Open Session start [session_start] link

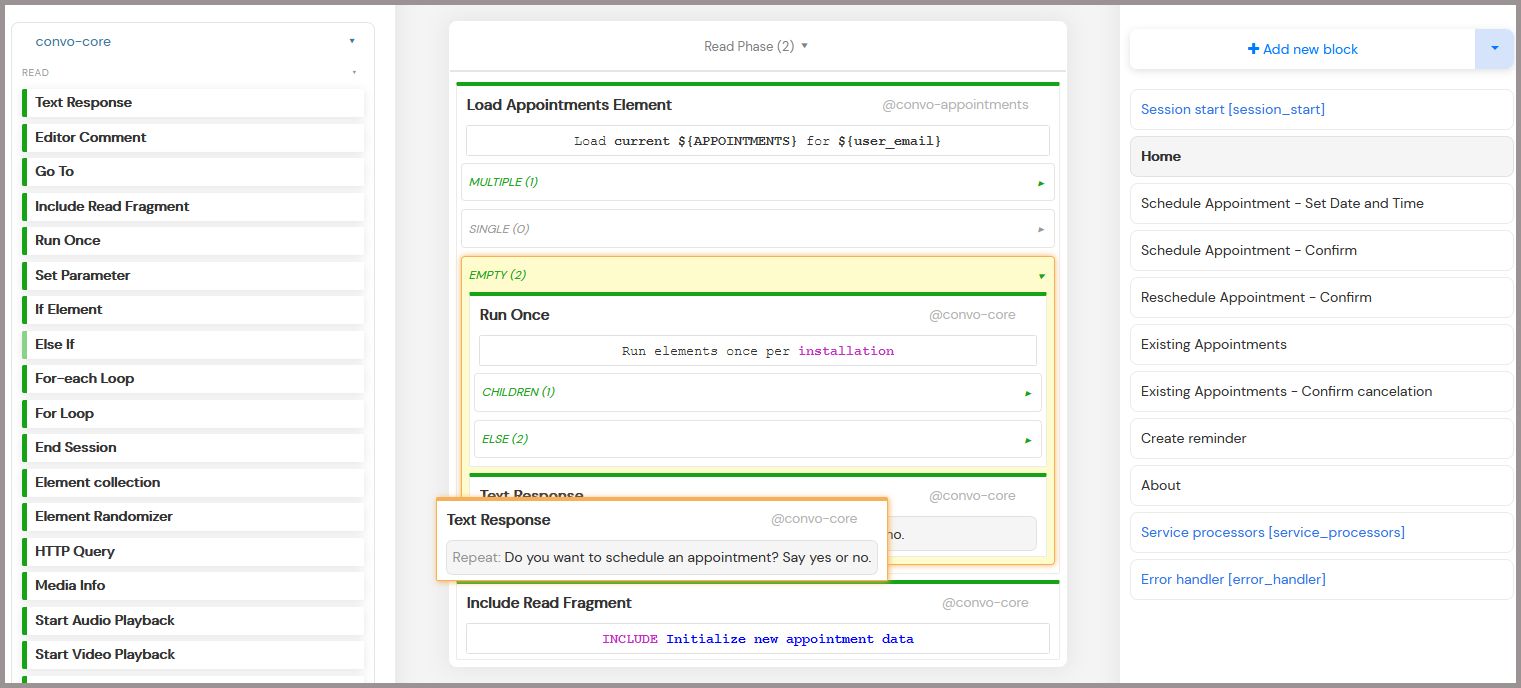click(x=1232, y=109)
